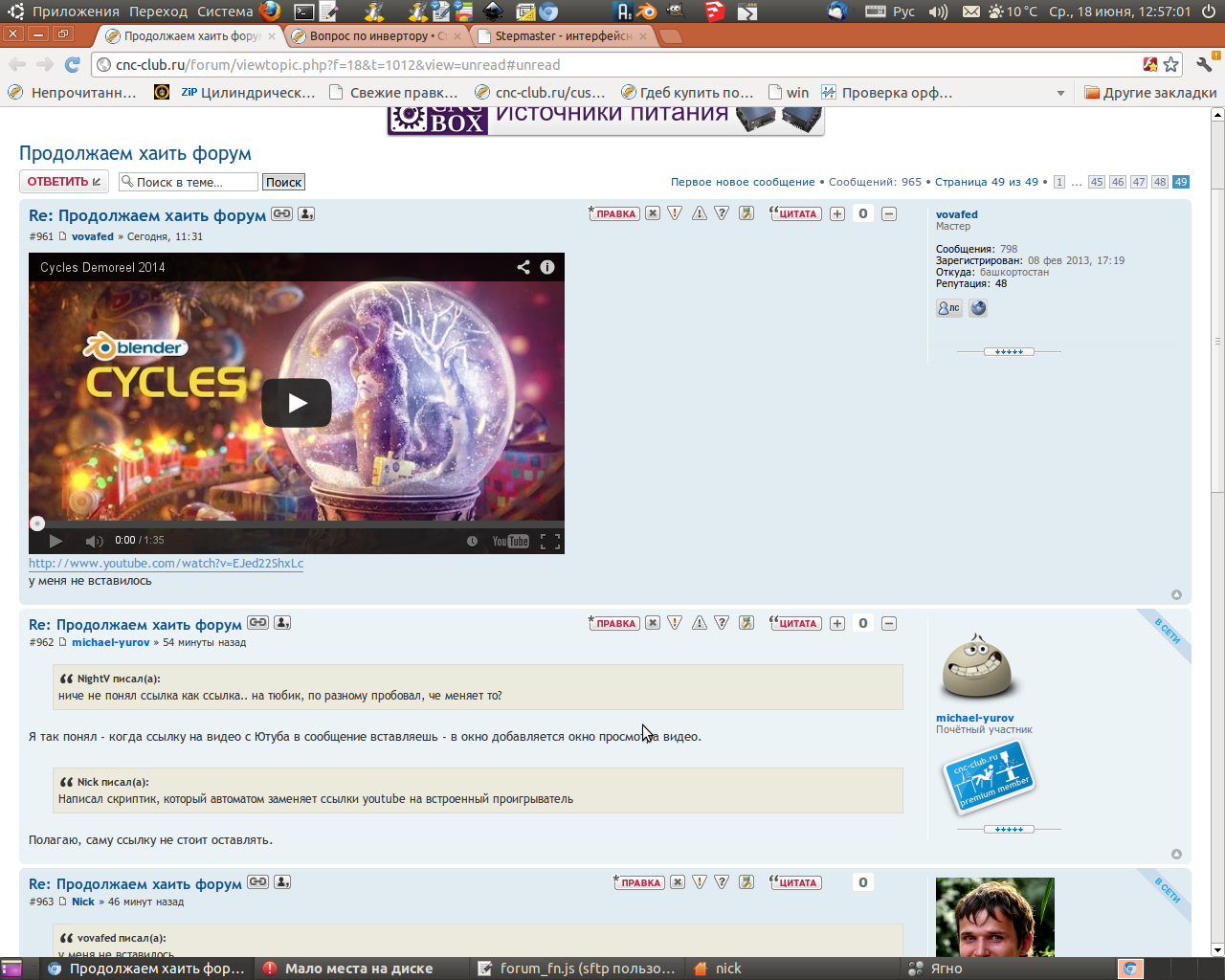Increase reputation for post #962 with plus
The image size is (1225, 980).
click(837, 623)
